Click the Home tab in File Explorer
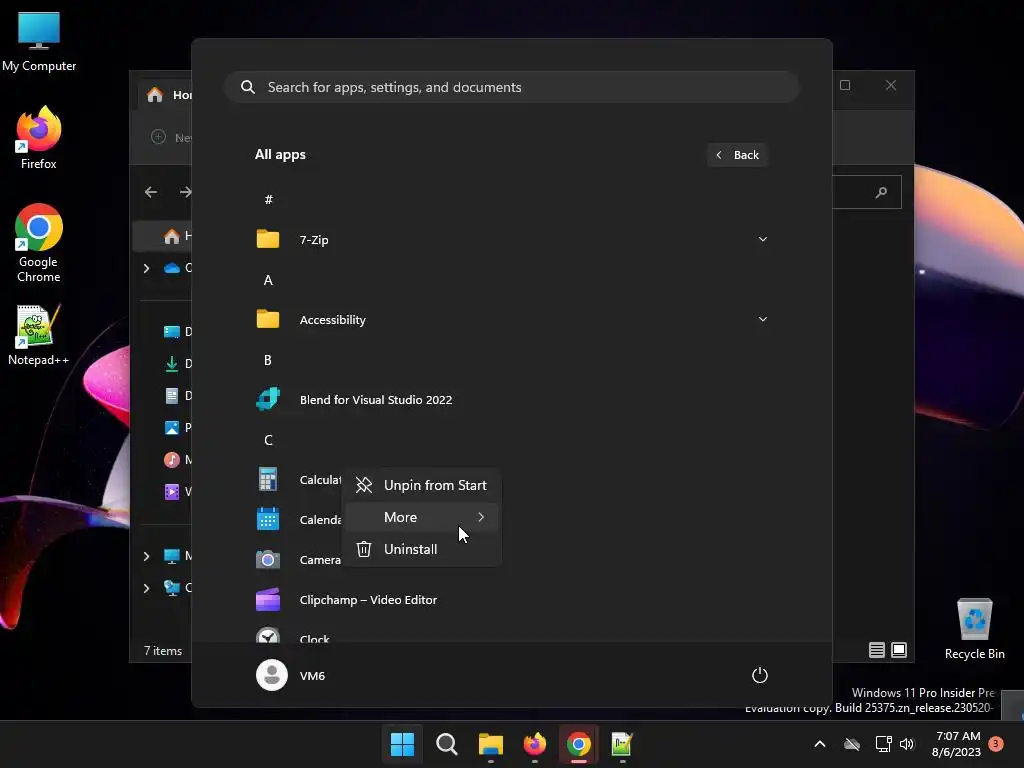The image size is (1024, 768). [166, 95]
